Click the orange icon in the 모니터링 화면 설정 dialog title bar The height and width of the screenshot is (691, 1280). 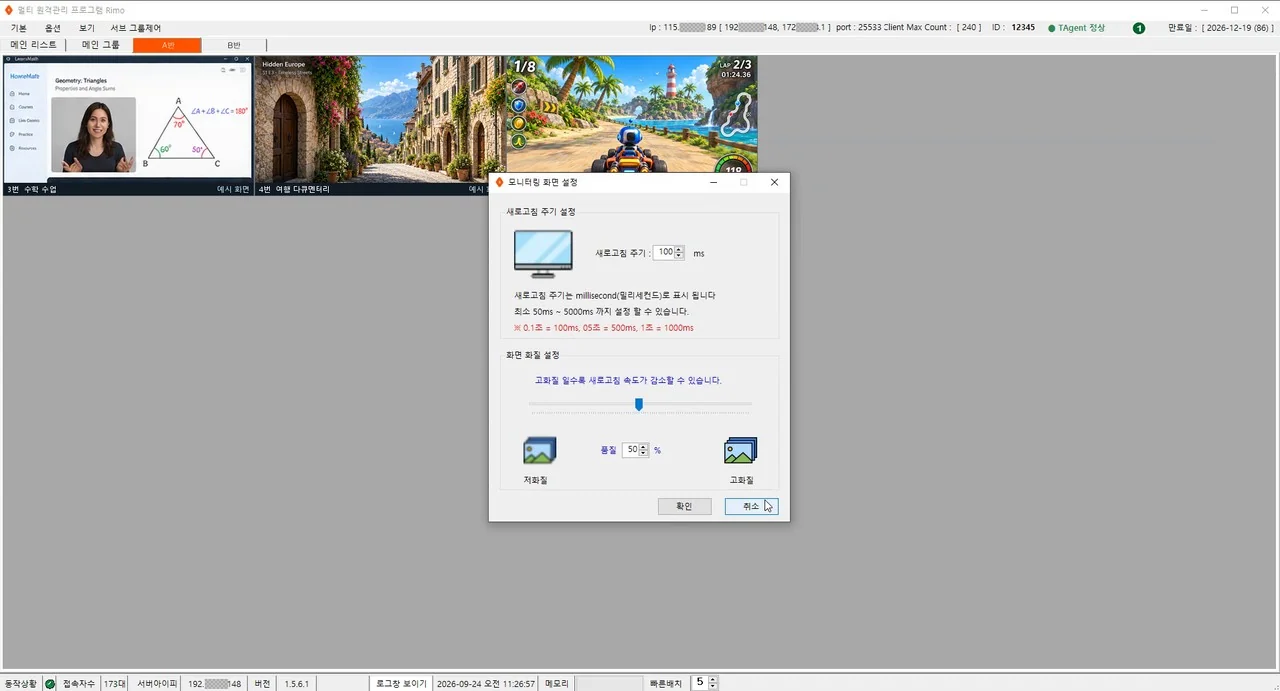(x=500, y=182)
